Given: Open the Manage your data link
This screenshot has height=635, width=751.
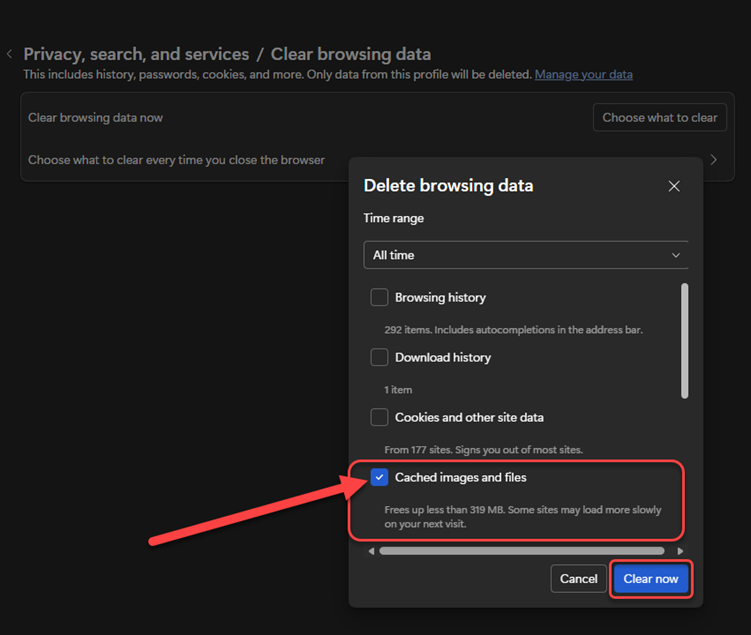Looking at the screenshot, I should tap(583, 75).
